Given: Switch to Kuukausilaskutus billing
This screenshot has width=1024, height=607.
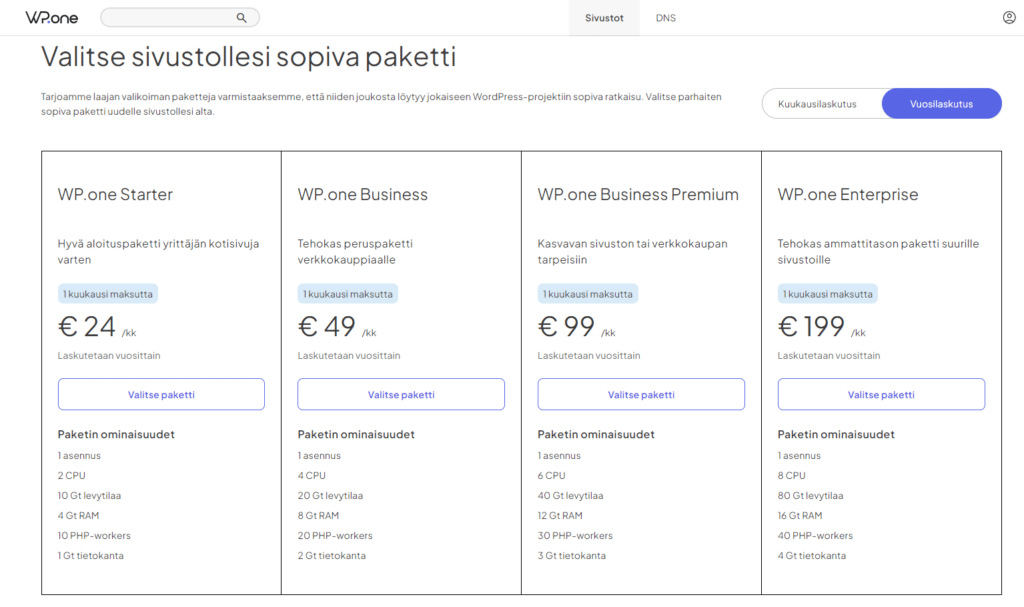Looking at the screenshot, I should pos(816,104).
